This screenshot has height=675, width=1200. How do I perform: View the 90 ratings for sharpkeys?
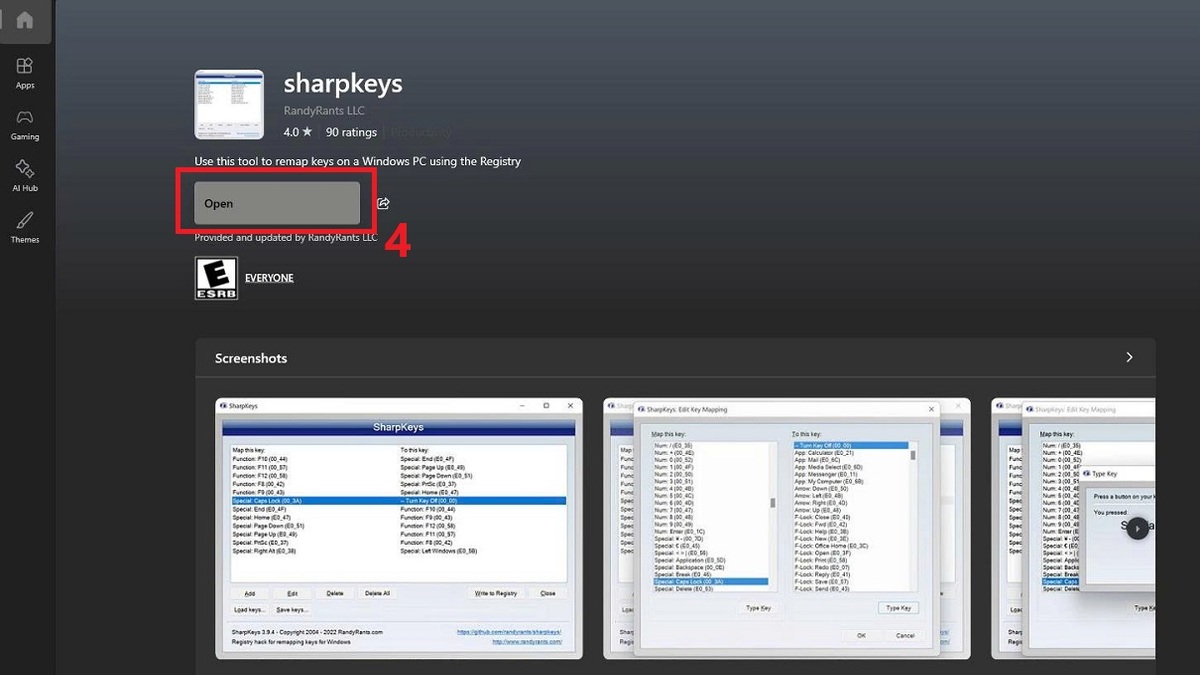tap(351, 132)
